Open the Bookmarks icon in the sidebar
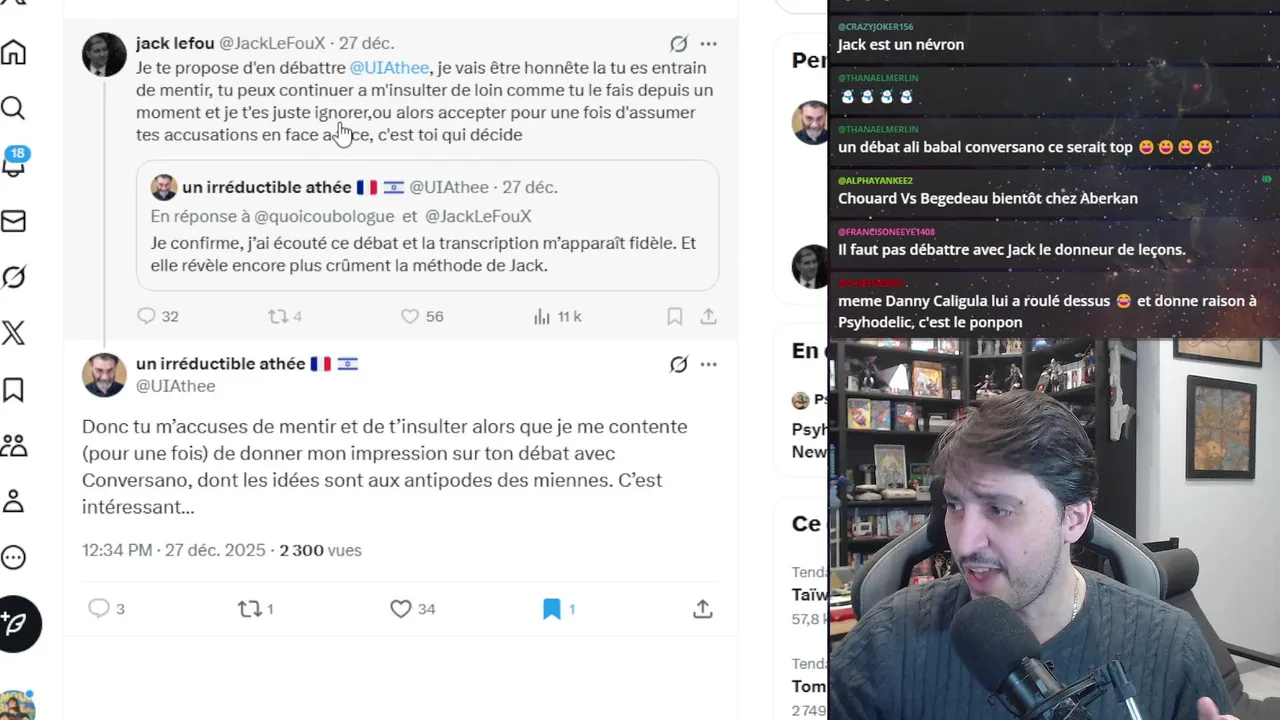 pyautogui.click(x=13, y=389)
